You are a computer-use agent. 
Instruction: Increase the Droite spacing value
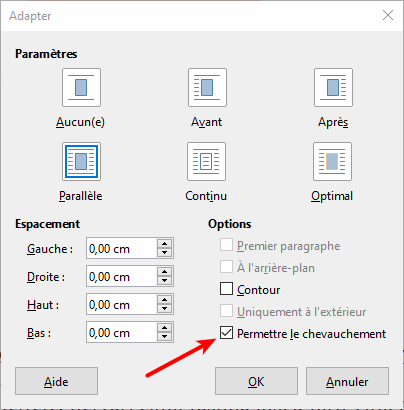[164, 272]
